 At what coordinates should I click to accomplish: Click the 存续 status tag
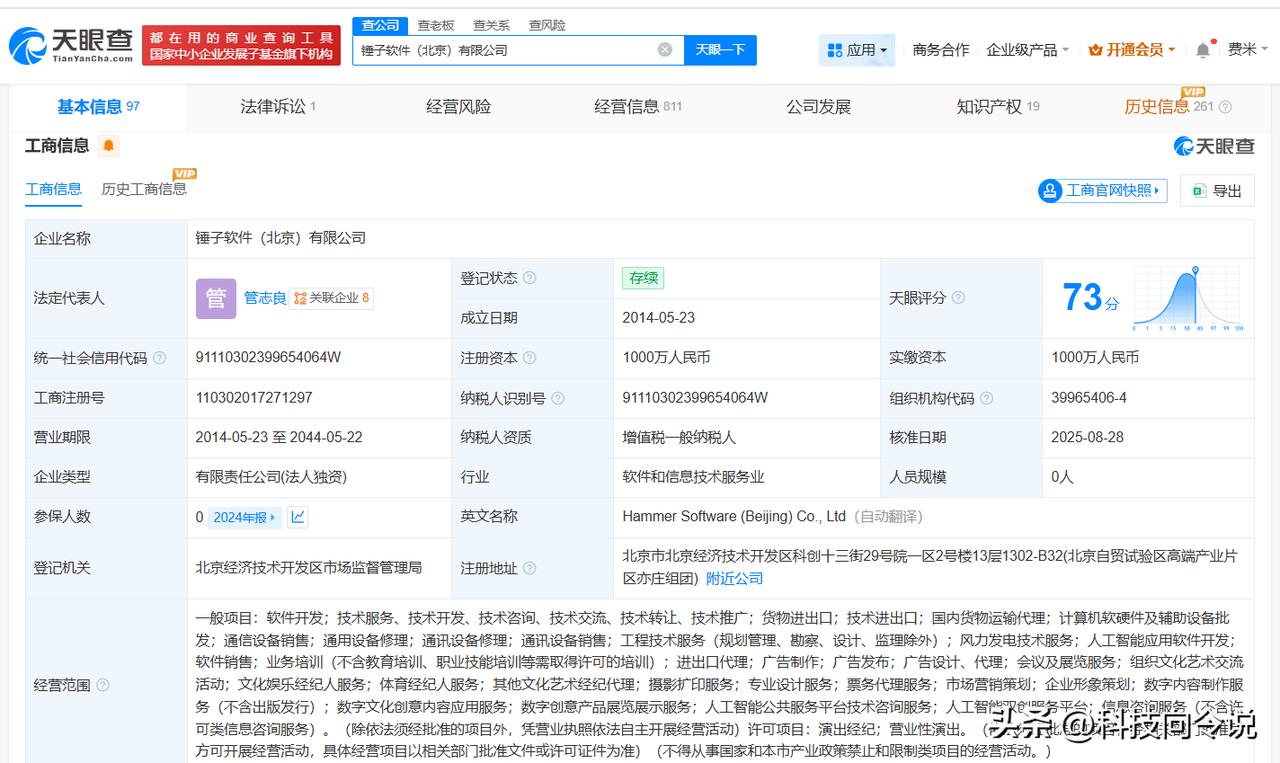642,278
